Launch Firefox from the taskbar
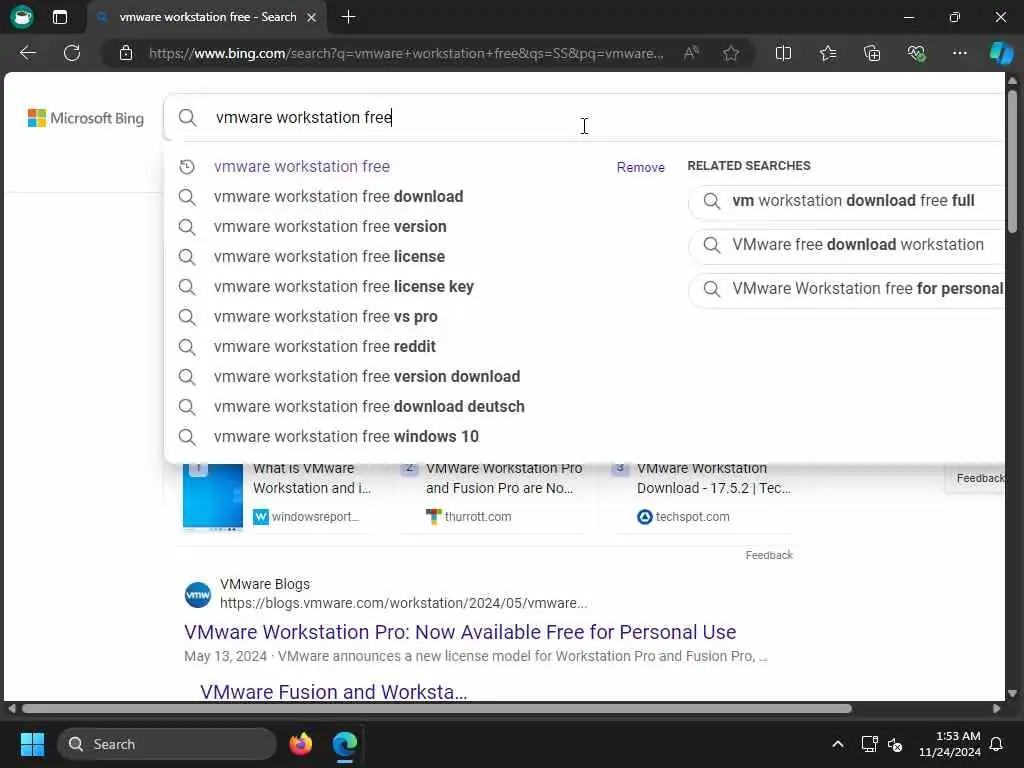Viewport: 1024px width, 768px height. (300, 744)
